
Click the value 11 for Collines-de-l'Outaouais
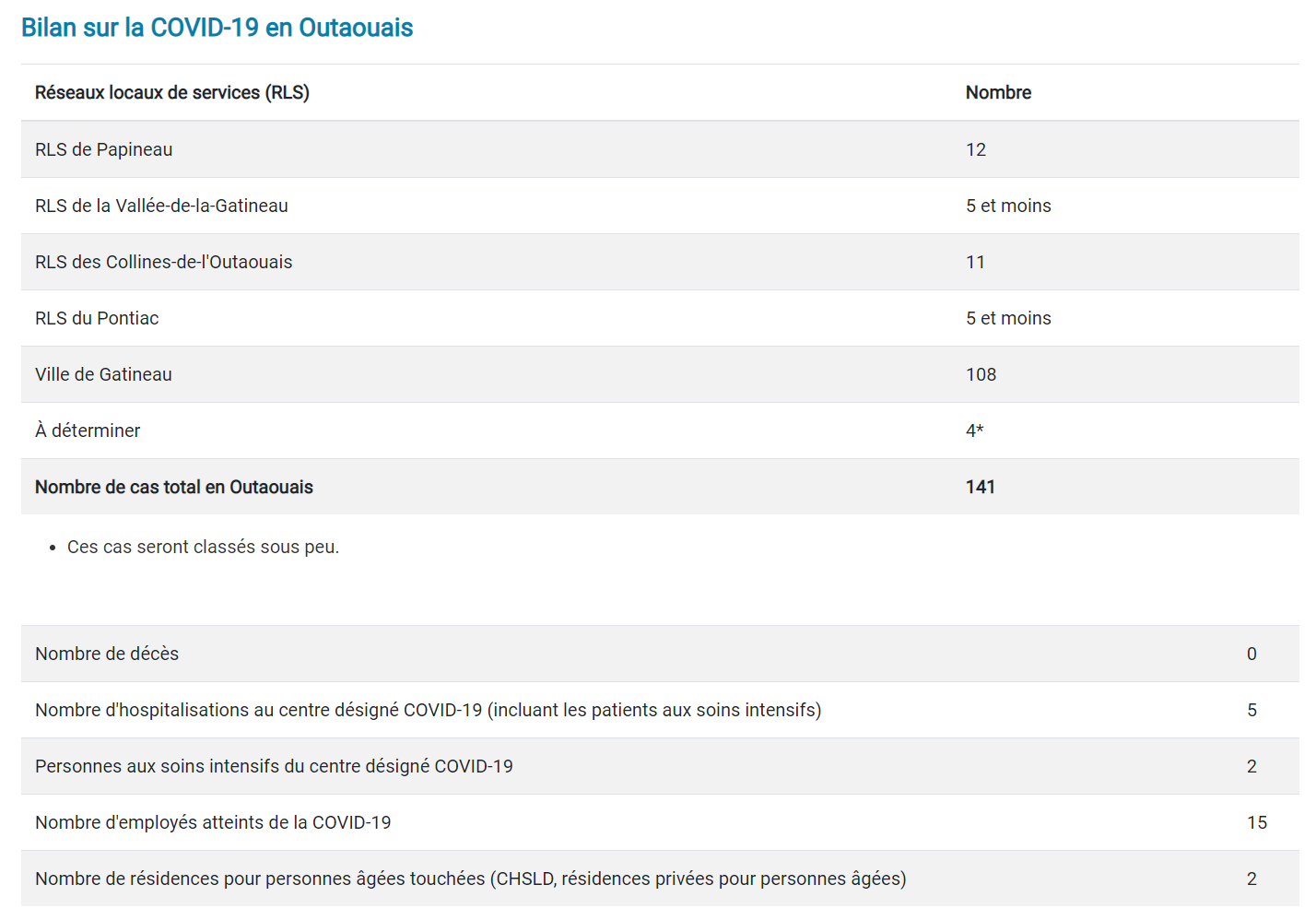(975, 262)
